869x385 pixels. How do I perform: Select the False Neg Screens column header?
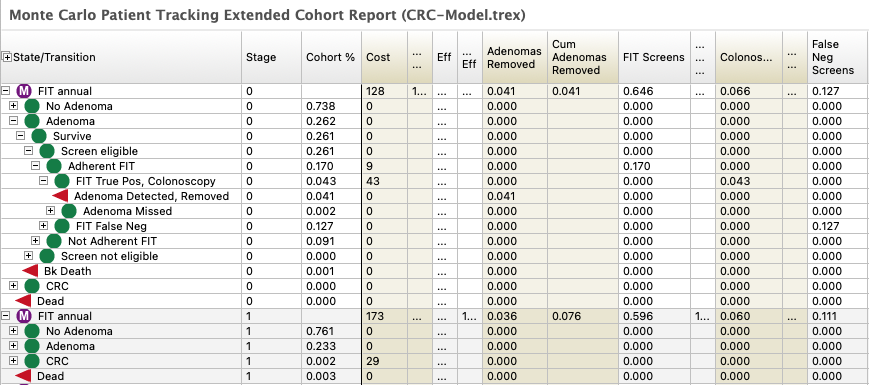[838, 57]
